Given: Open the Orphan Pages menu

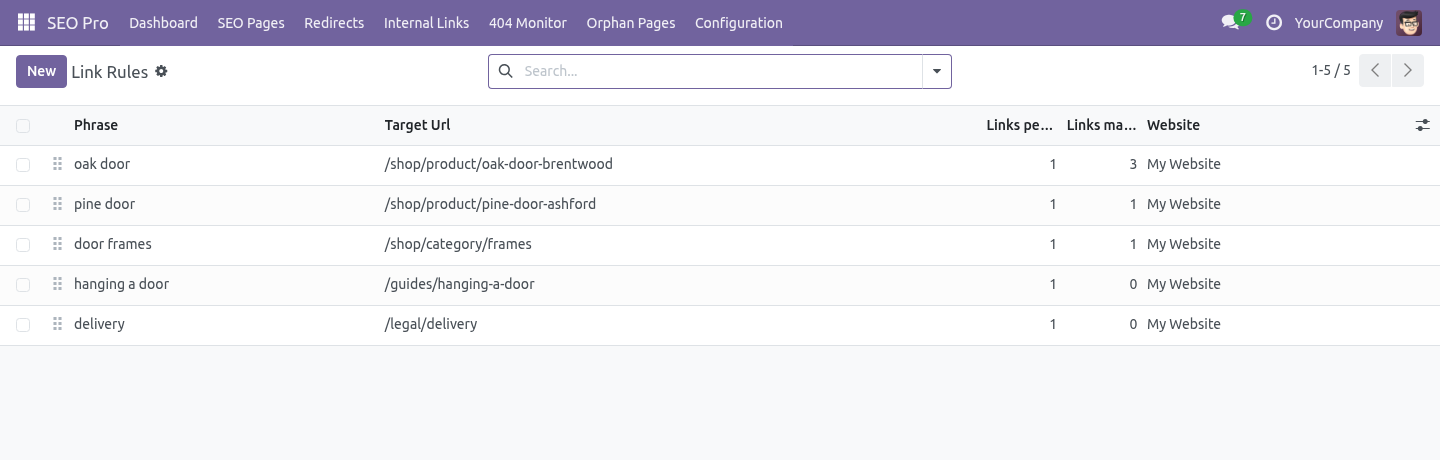Looking at the screenshot, I should (631, 22).
